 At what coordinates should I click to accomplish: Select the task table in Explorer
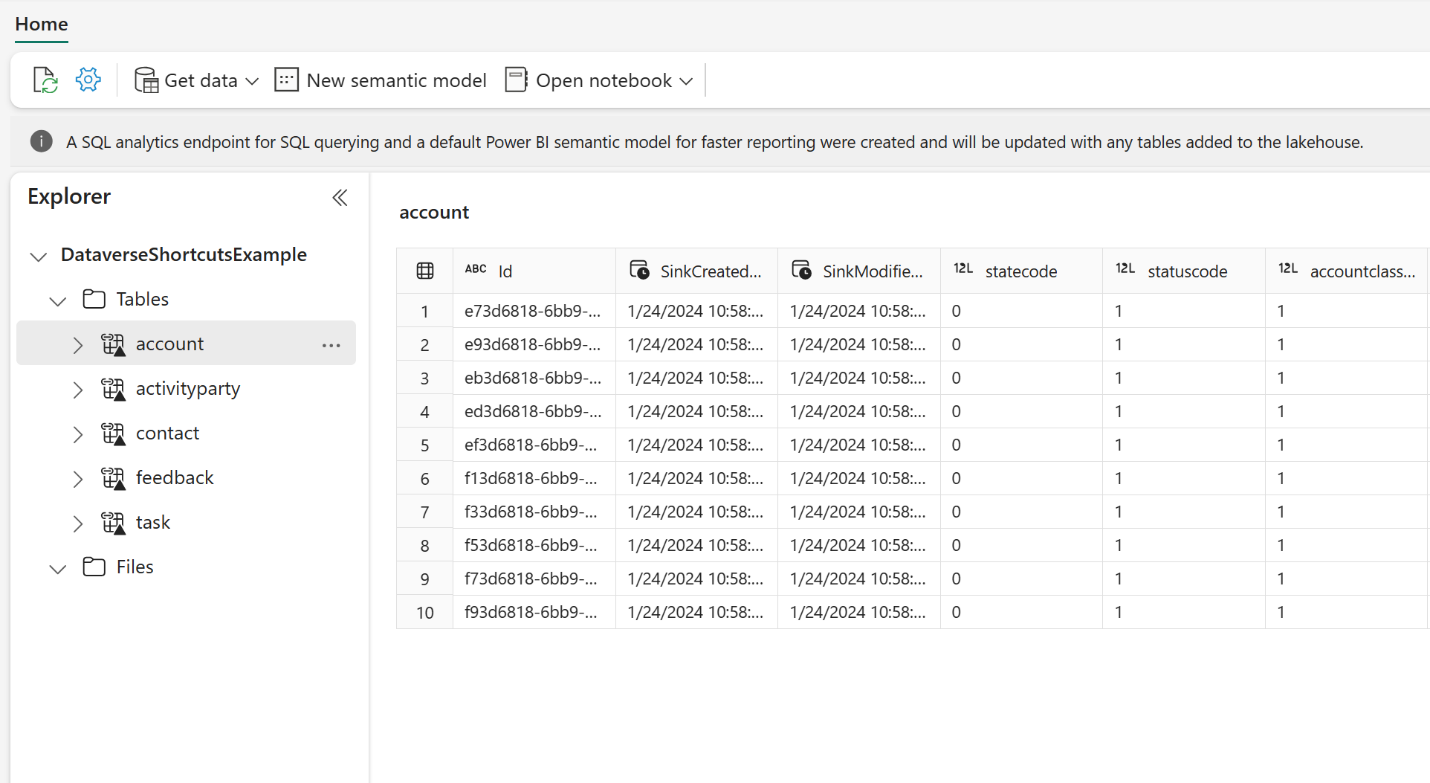(153, 522)
